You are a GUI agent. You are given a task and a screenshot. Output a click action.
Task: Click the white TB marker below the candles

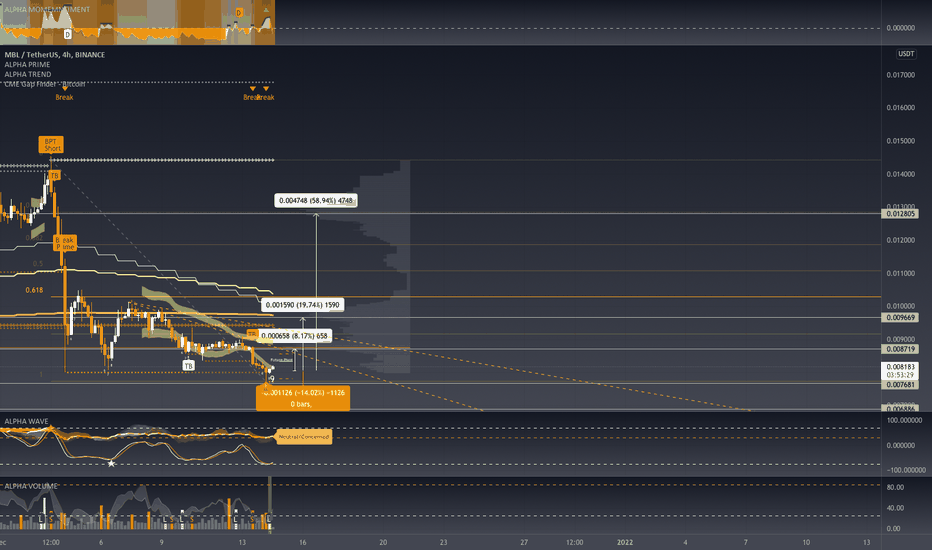point(188,366)
